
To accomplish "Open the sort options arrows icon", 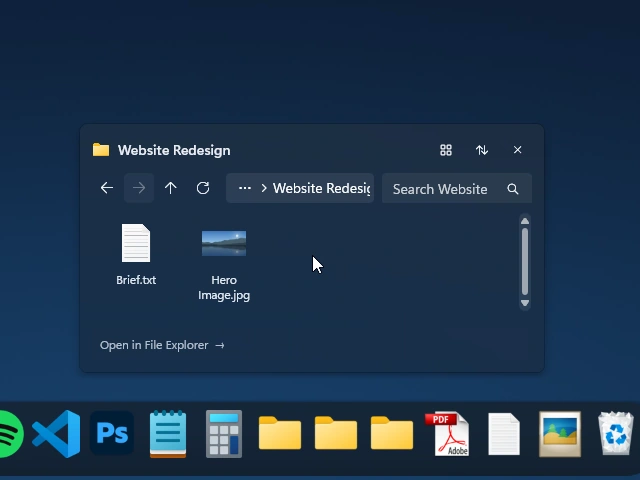I will click(x=482, y=150).
